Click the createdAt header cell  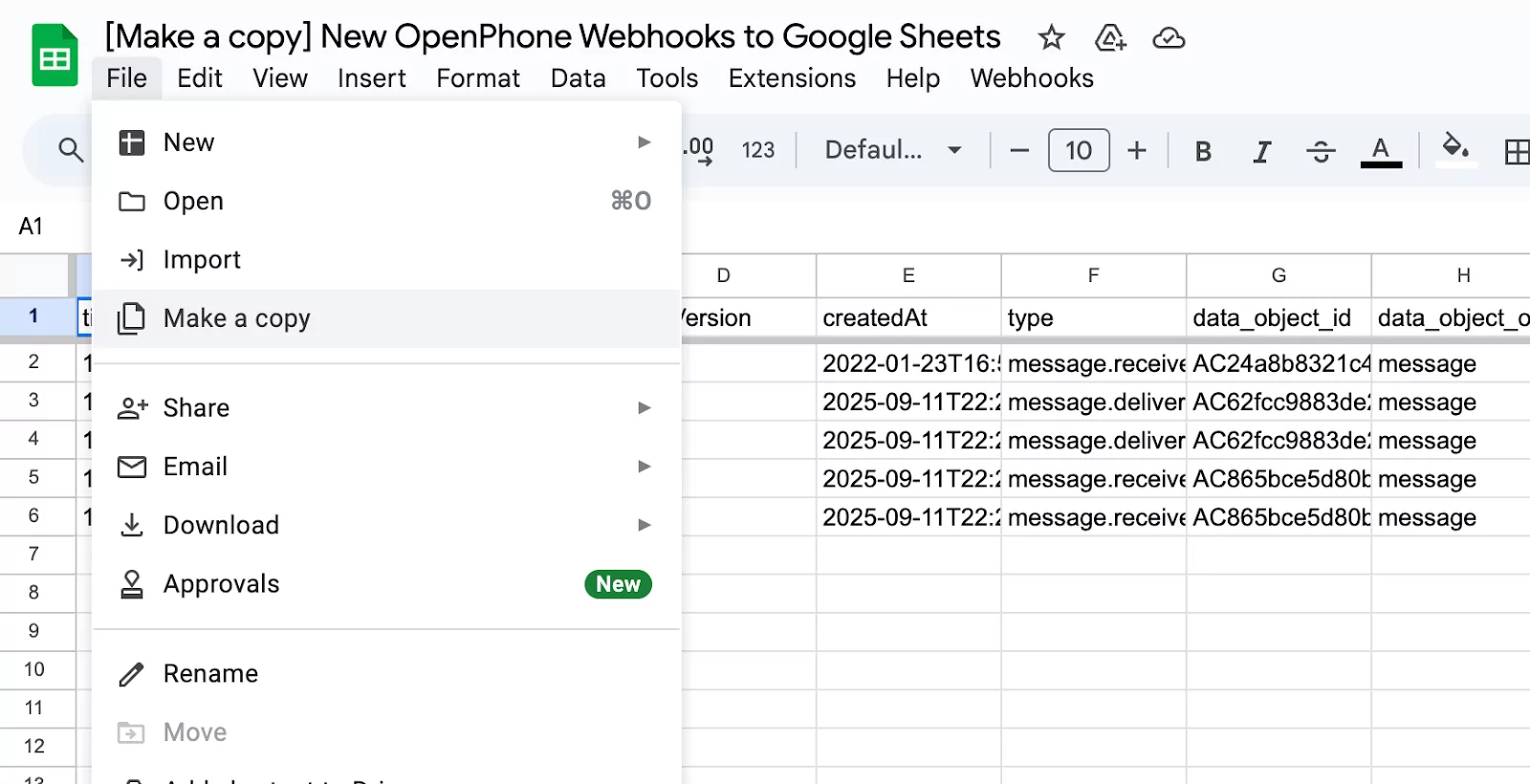(908, 317)
